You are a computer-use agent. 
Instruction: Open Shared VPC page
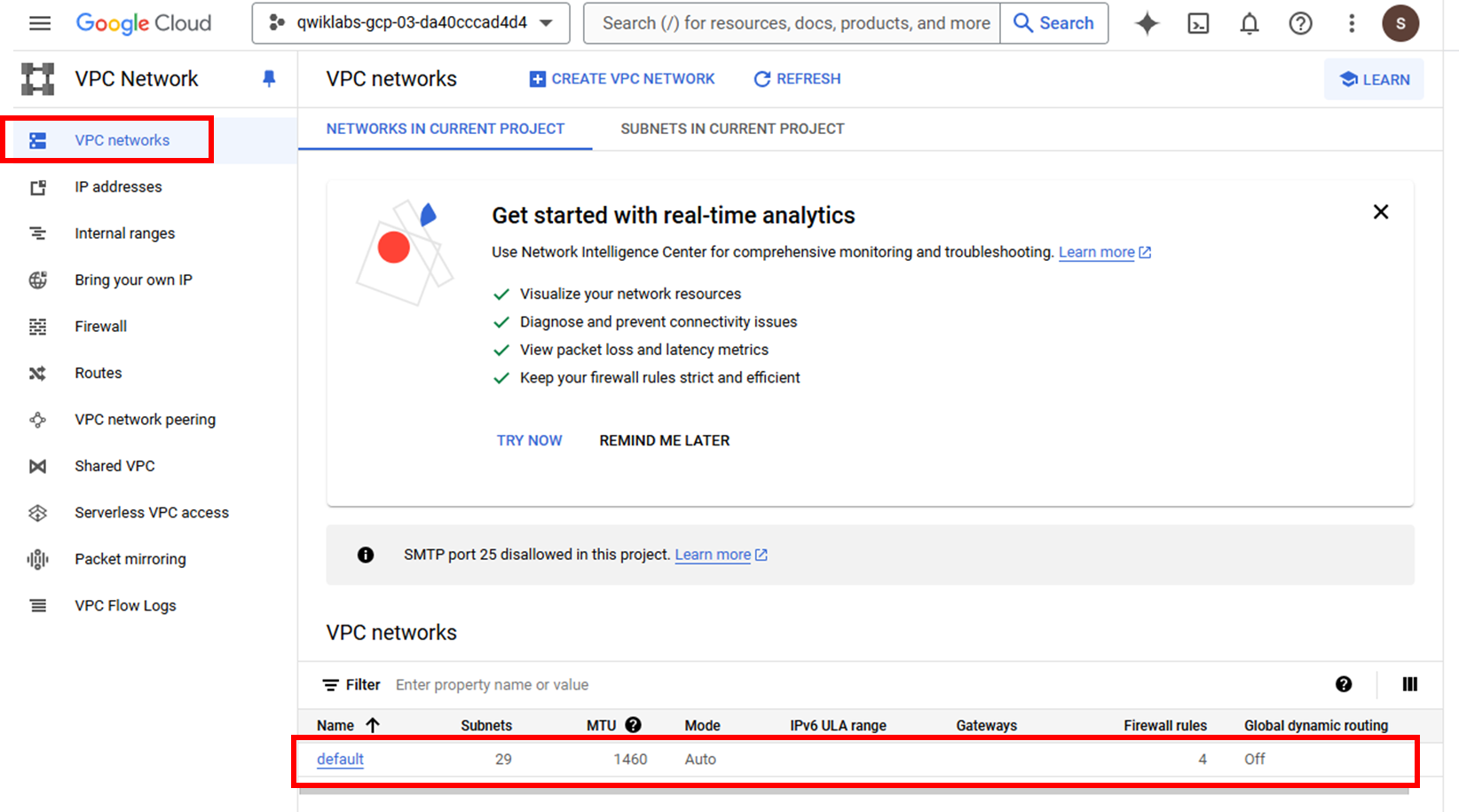(x=114, y=466)
